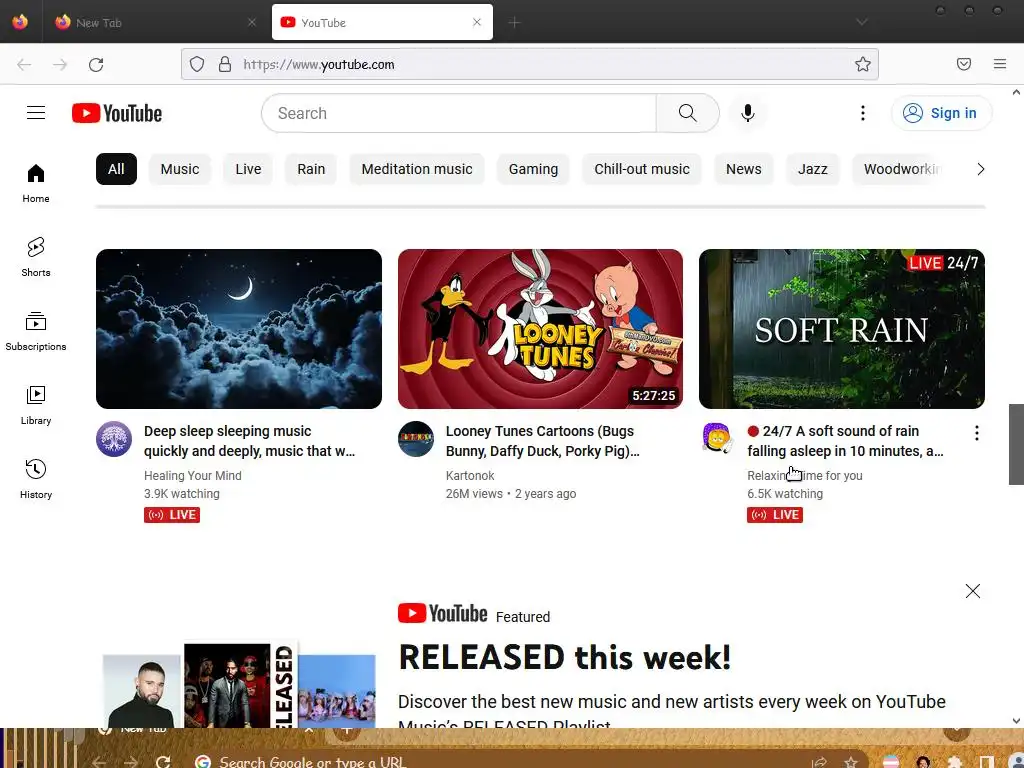Viewport: 1024px width, 768px height.
Task: Open options for the soft rain video
Action: 976,433
